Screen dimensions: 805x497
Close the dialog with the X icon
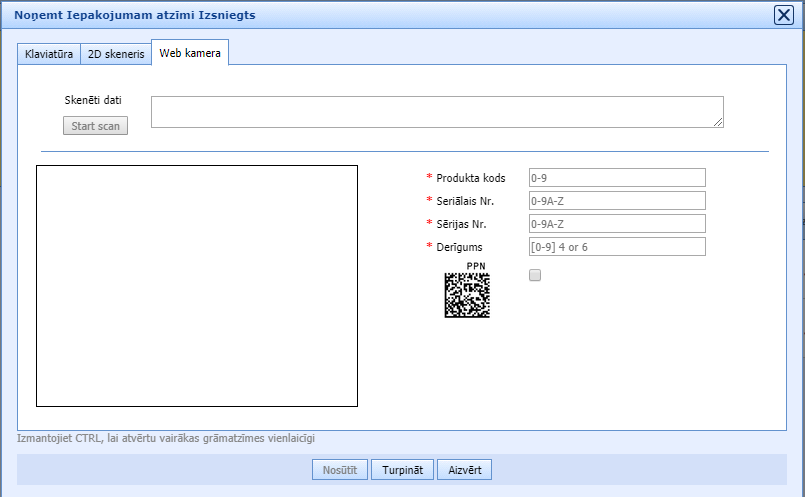point(784,15)
